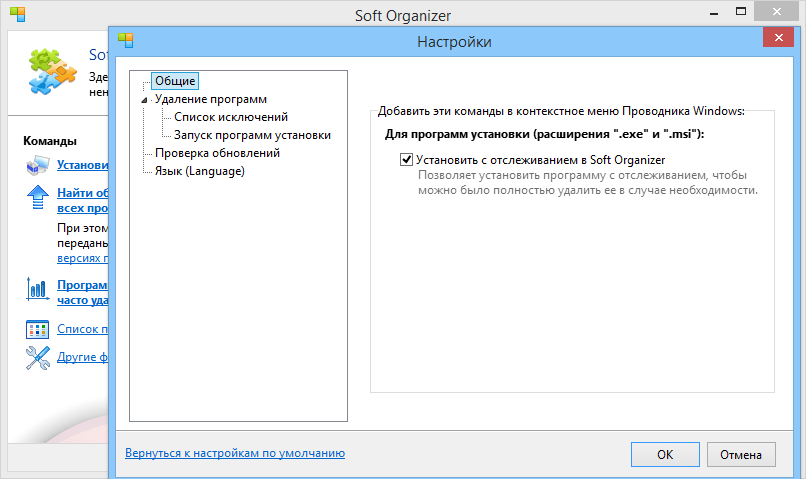Confirm settings with OK button

click(665, 454)
